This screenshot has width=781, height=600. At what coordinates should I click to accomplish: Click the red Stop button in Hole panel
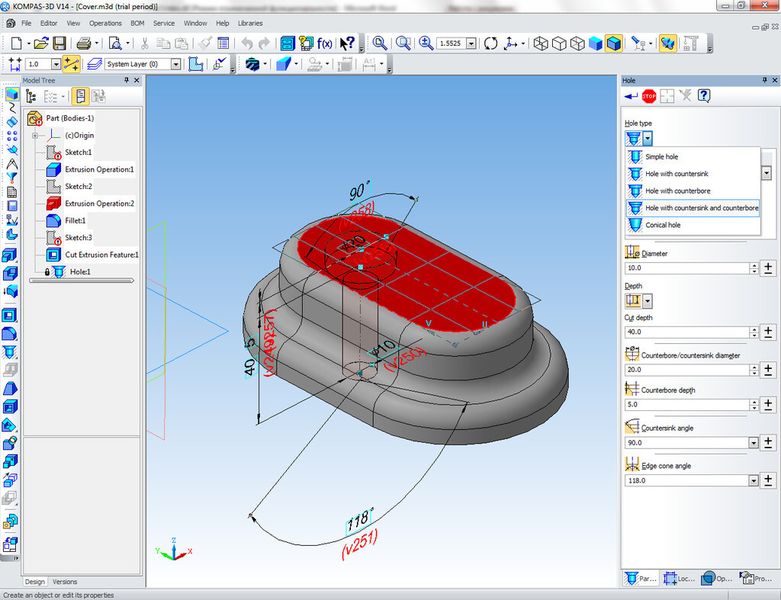649,96
